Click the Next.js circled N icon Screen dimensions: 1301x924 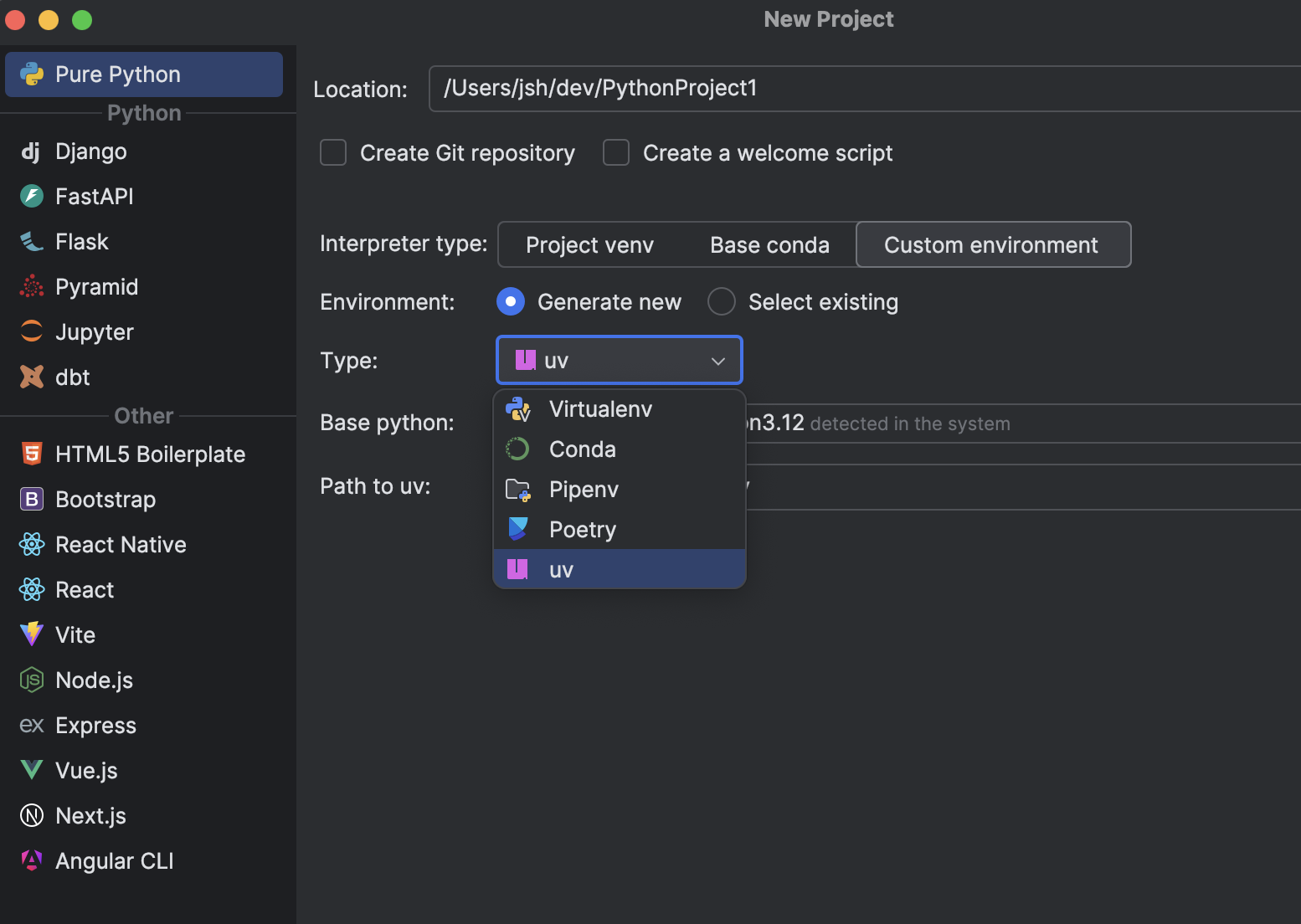[32, 816]
